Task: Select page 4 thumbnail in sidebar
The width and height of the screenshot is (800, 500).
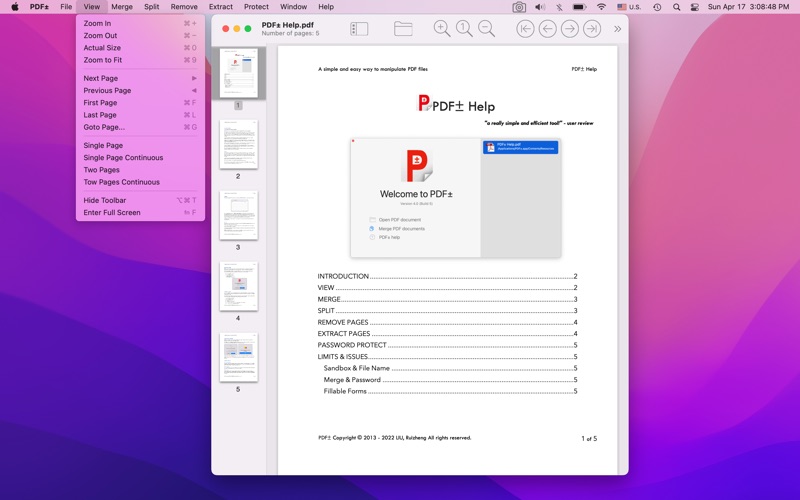Action: click(239, 286)
